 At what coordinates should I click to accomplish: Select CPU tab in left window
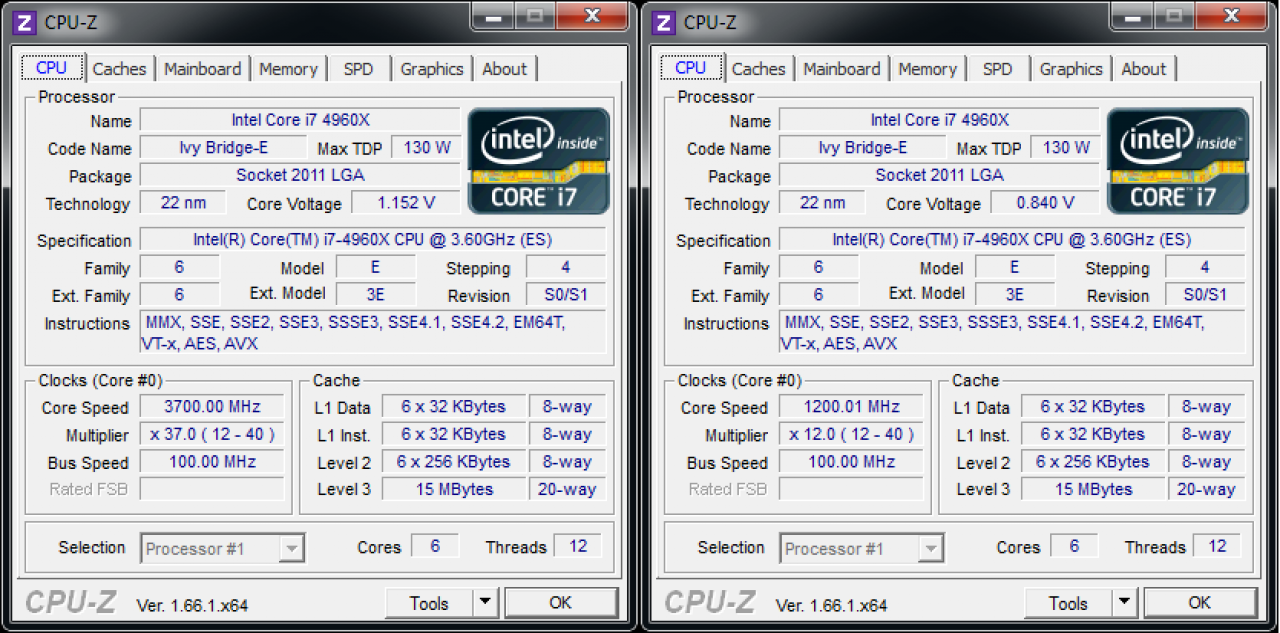[x=51, y=67]
